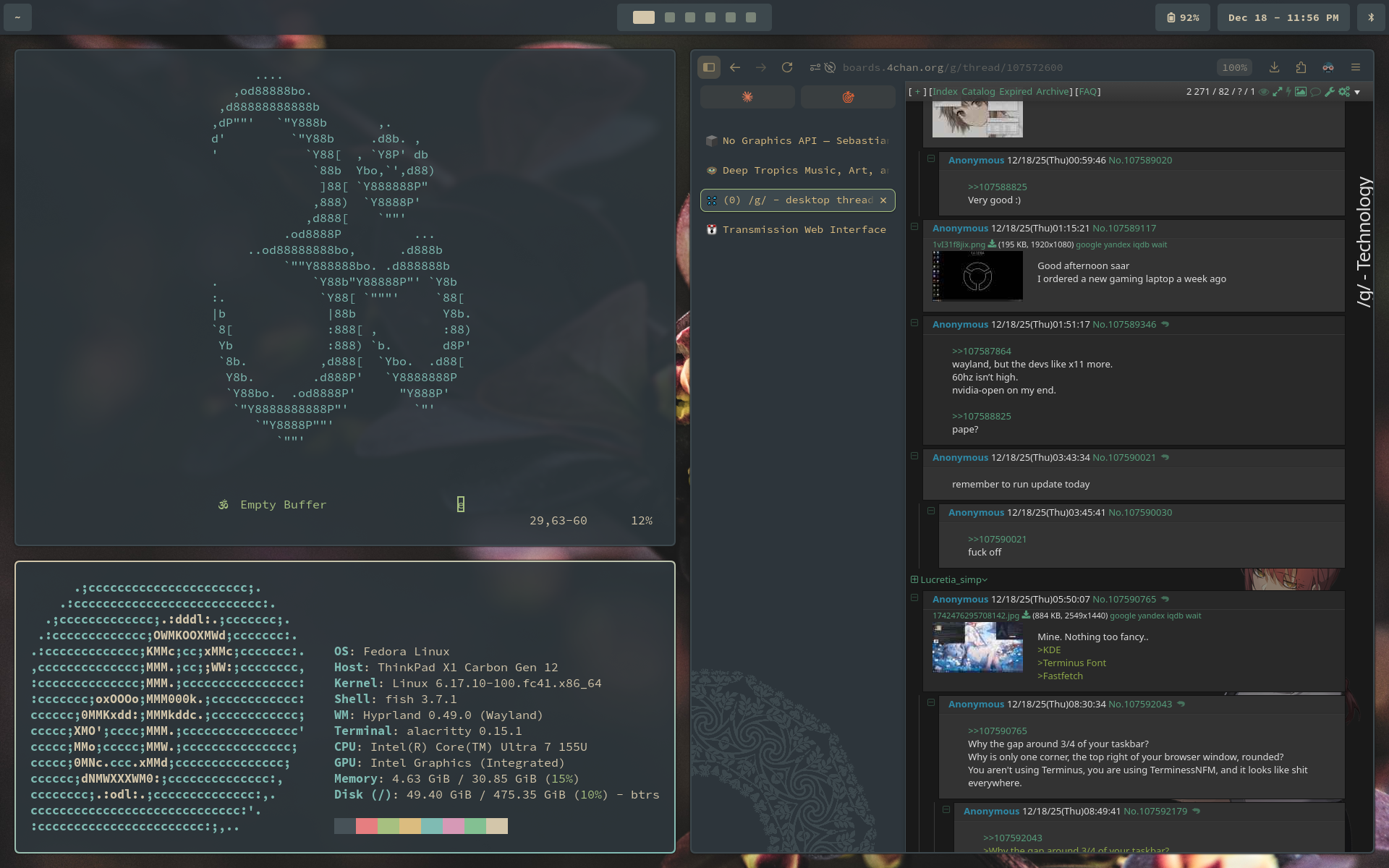Open the extensions puzzle icon
Image resolution: width=1389 pixels, height=868 pixels.
[1301, 67]
